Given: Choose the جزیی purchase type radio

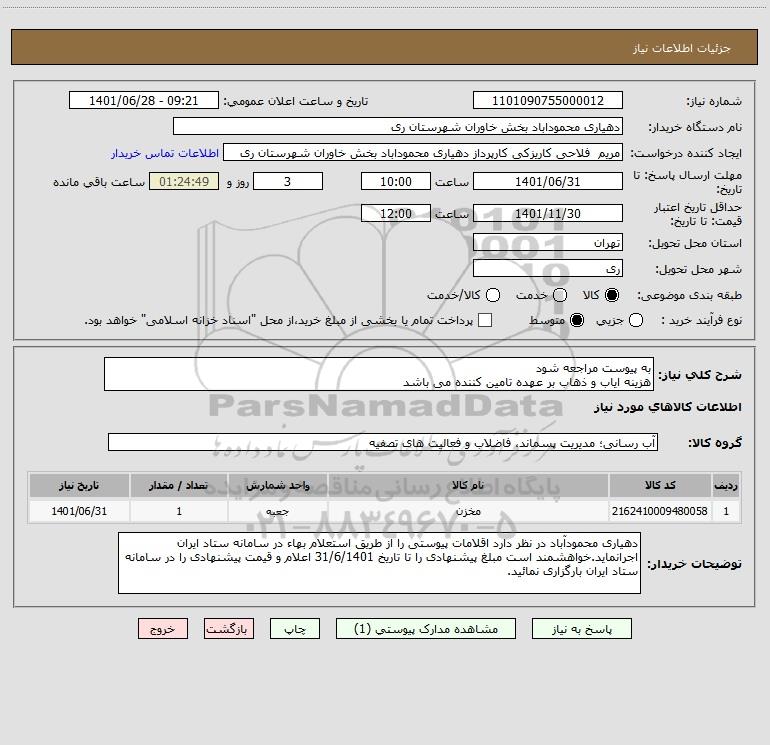Looking at the screenshot, I should click(636, 320).
